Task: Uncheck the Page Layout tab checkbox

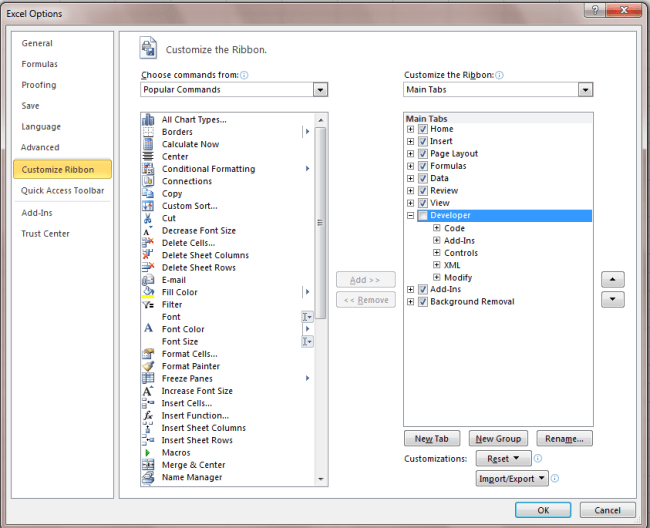Action: (x=423, y=154)
